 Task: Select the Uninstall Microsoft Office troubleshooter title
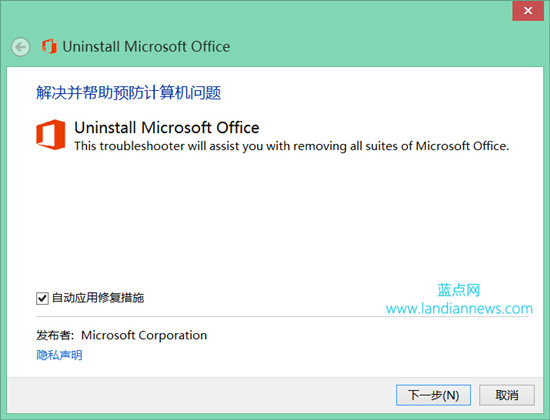(x=167, y=127)
